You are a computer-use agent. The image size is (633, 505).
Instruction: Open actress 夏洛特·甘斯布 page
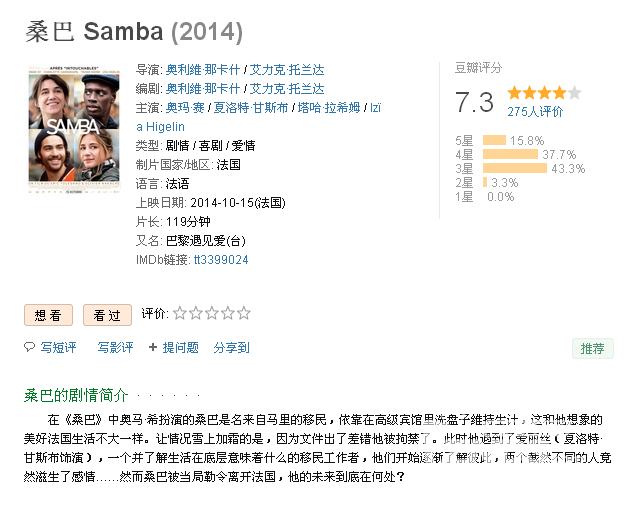[250, 108]
